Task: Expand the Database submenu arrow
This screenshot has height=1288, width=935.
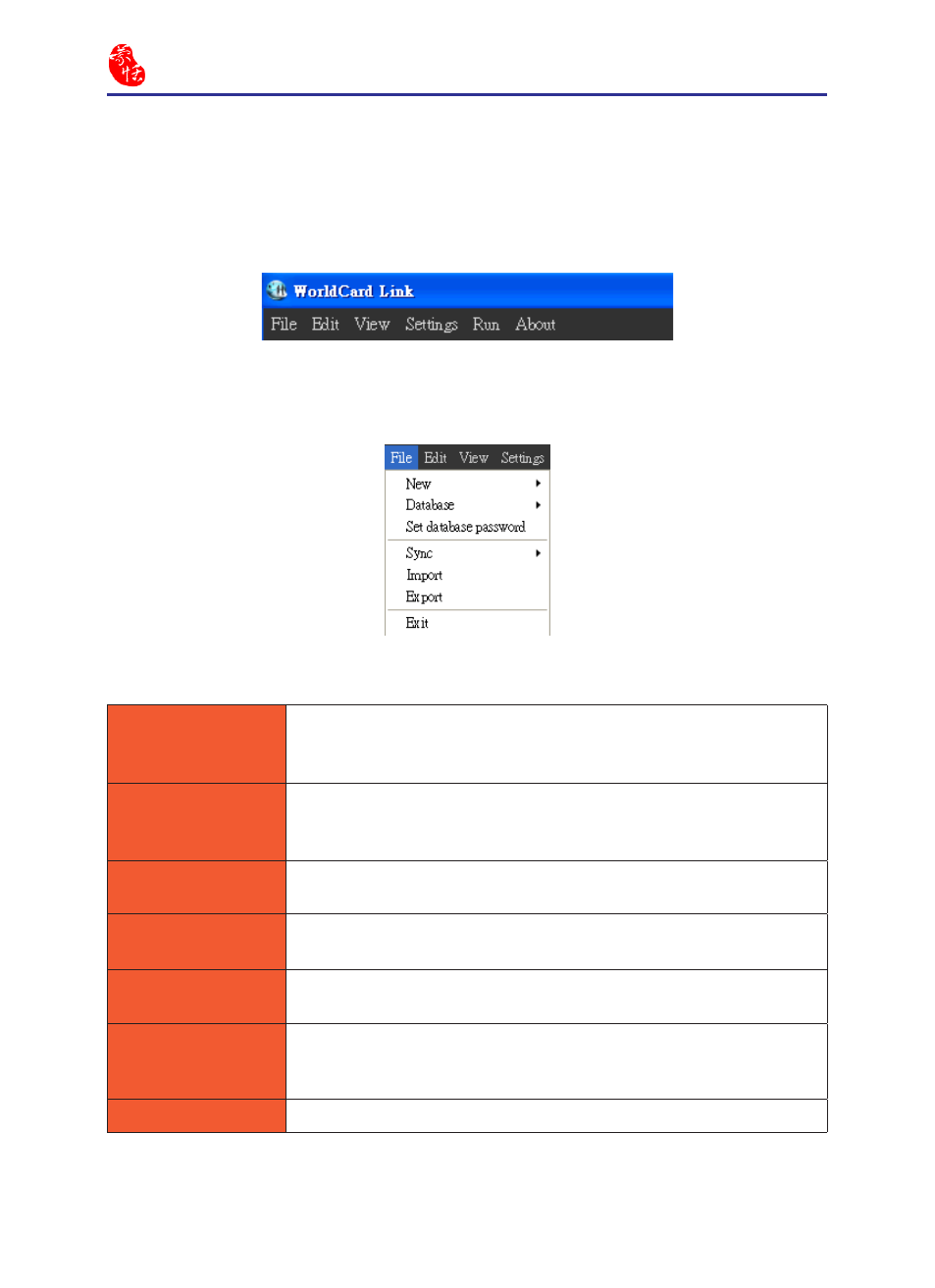Action: point(538,505)
